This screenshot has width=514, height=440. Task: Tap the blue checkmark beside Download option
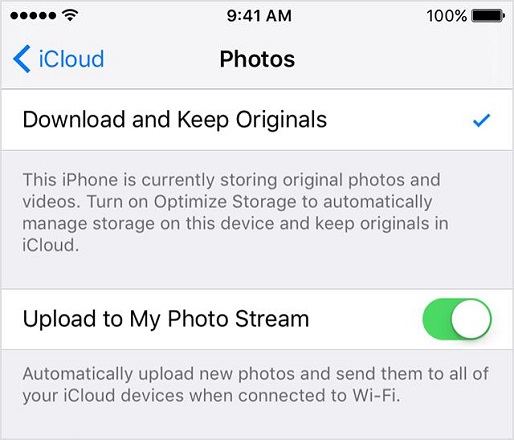tap(481, 120)
